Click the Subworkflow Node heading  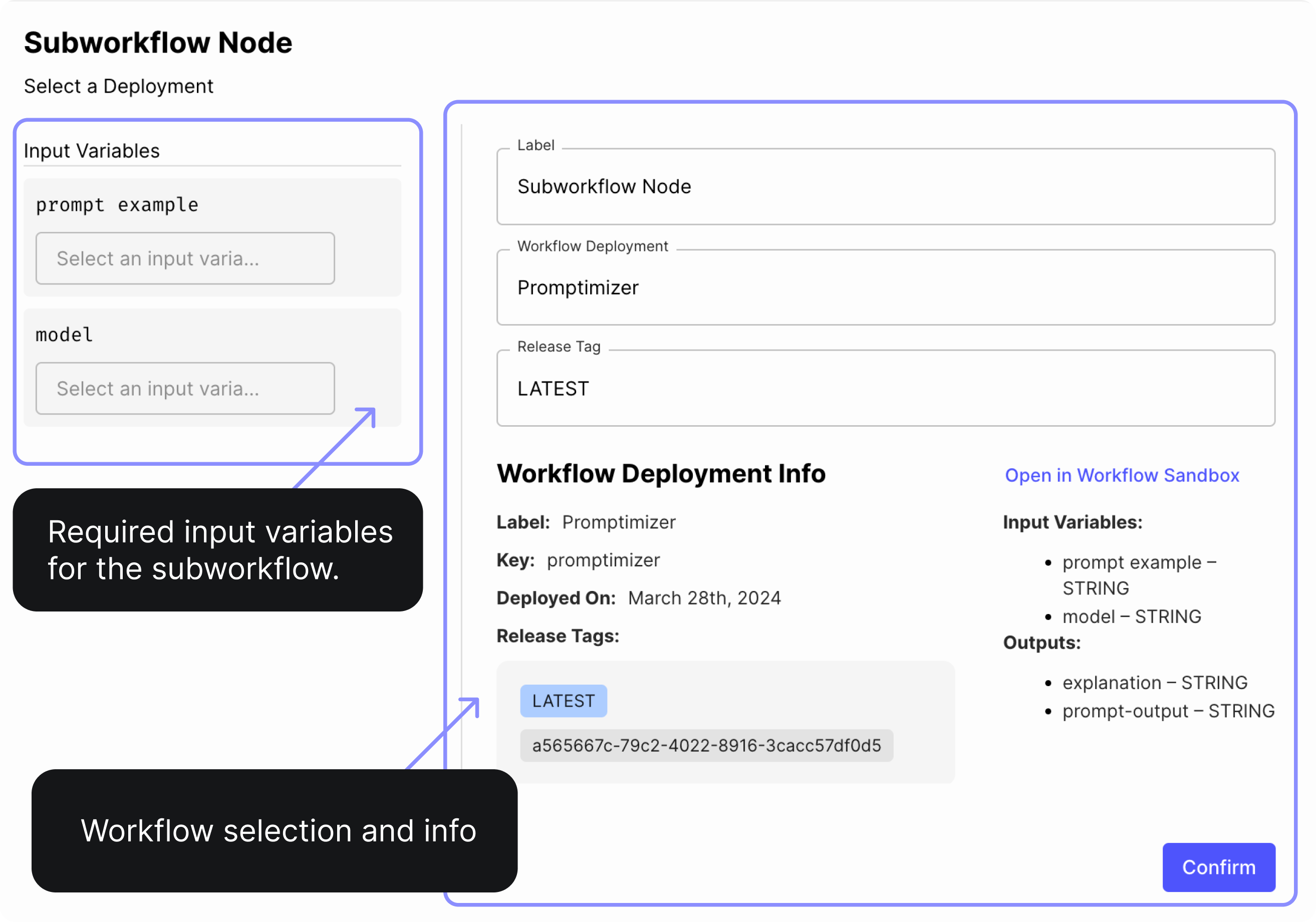158,43
